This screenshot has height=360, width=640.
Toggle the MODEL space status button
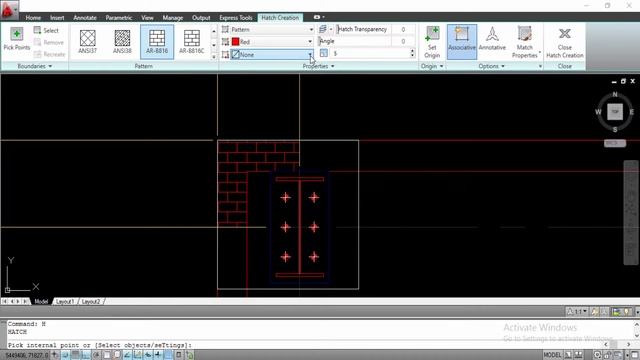[x=552, y=355]
